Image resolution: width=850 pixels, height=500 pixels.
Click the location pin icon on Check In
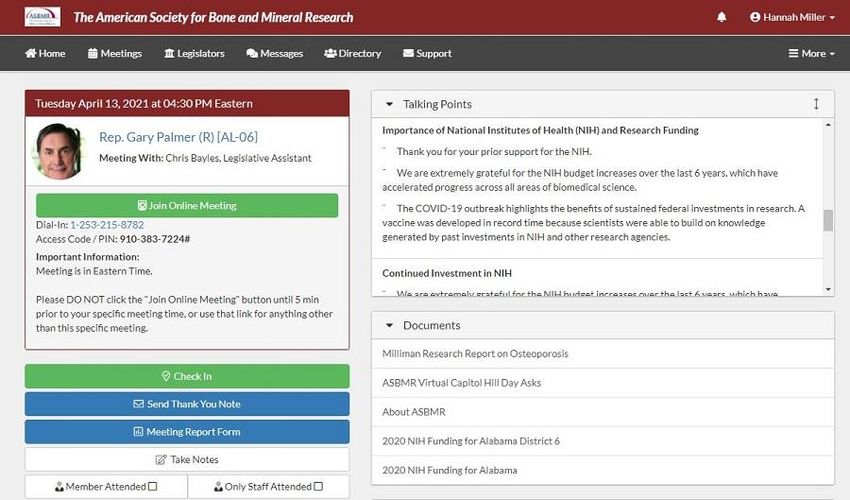[x=166, y=376]
